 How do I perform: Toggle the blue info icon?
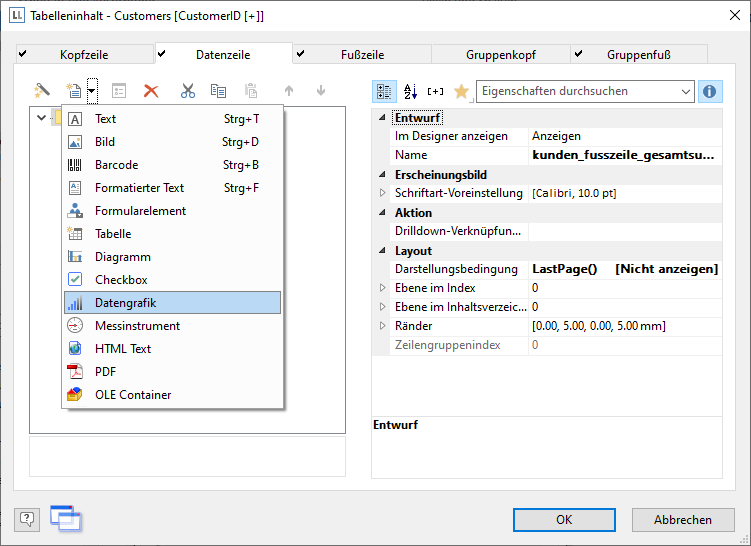coord(710,92)
